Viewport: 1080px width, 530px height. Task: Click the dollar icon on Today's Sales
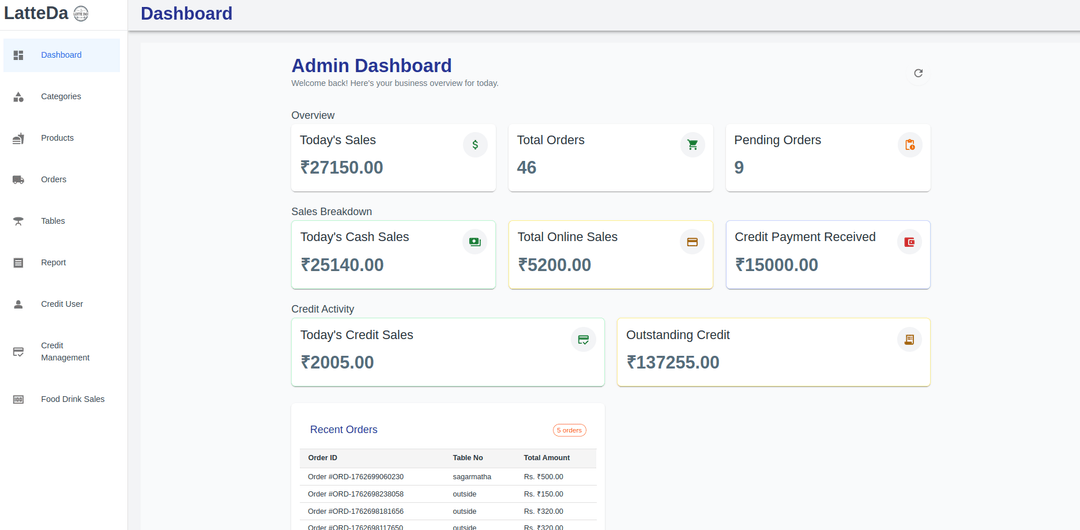pos(475,145)
